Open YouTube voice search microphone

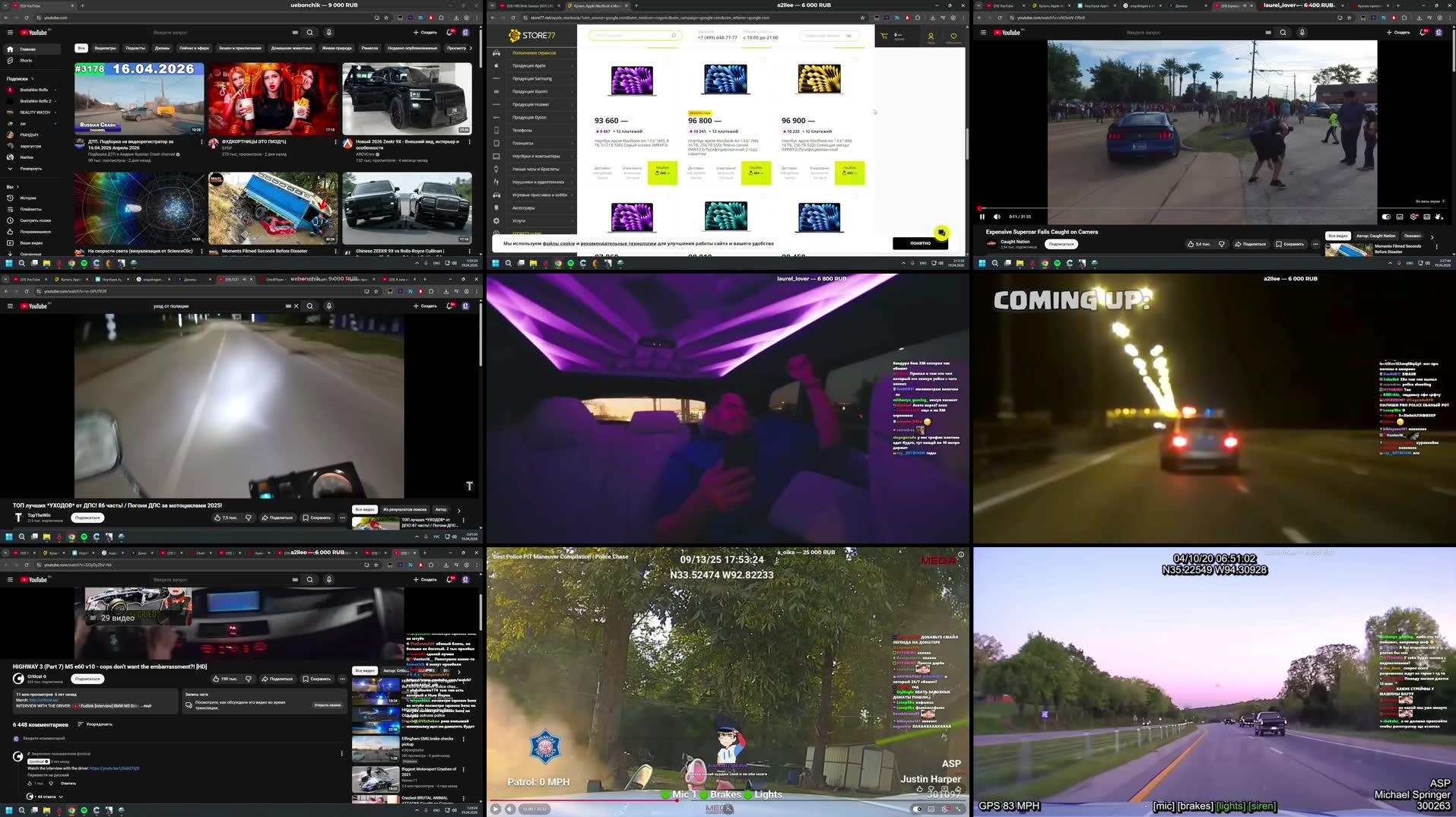click(x=328, y=33)
